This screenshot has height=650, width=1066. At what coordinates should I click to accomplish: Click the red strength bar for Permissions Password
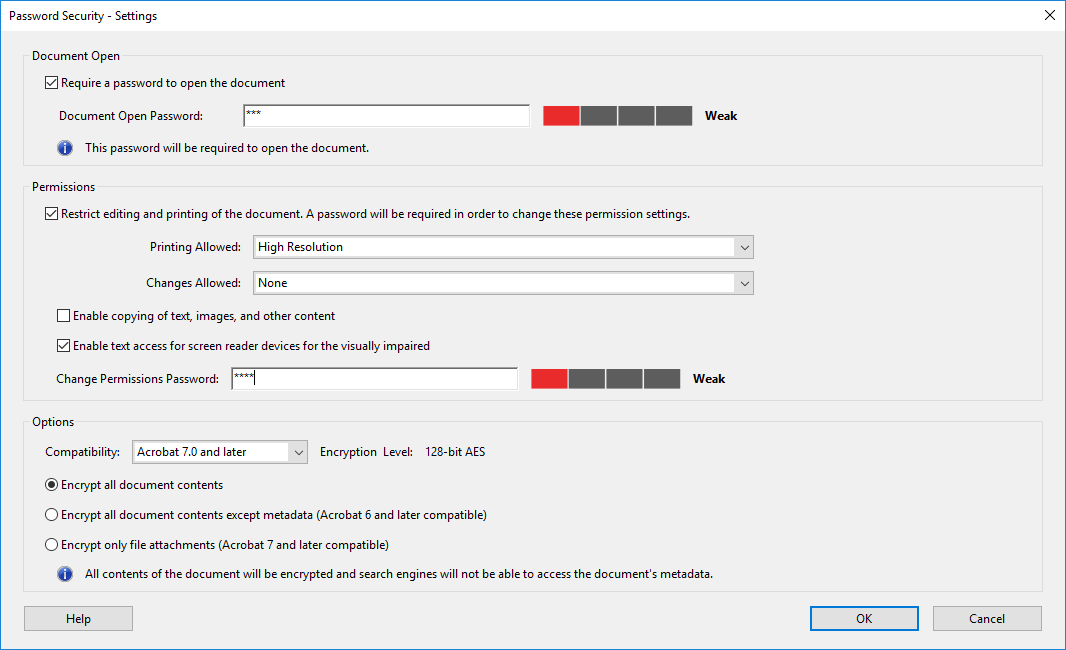[x=549, y=379]
